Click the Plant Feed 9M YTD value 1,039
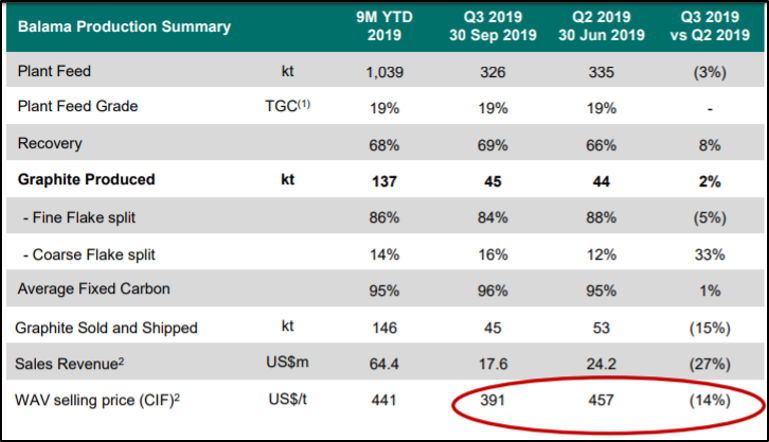The image size is (769, 442). (x=384, y=73)
